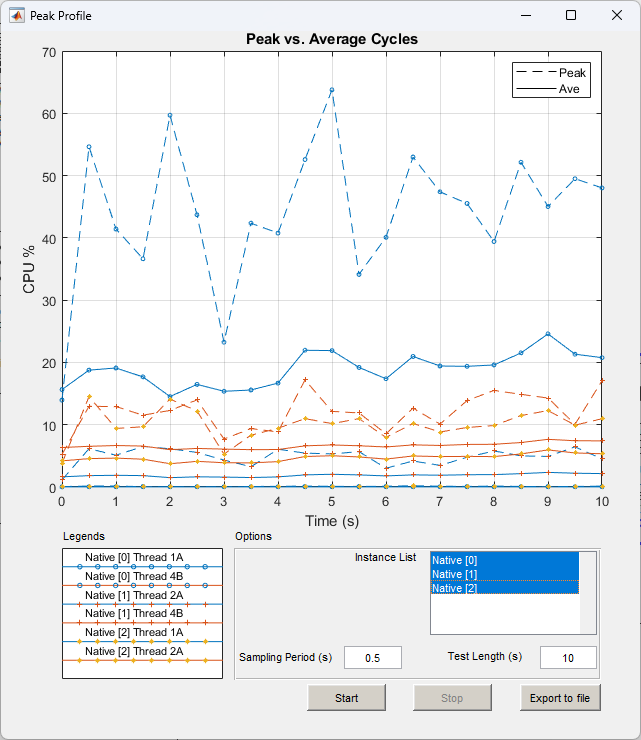Click the MATLAB icon in the title bar
Viewport: 641px width, 740px height.
point(17,16)
